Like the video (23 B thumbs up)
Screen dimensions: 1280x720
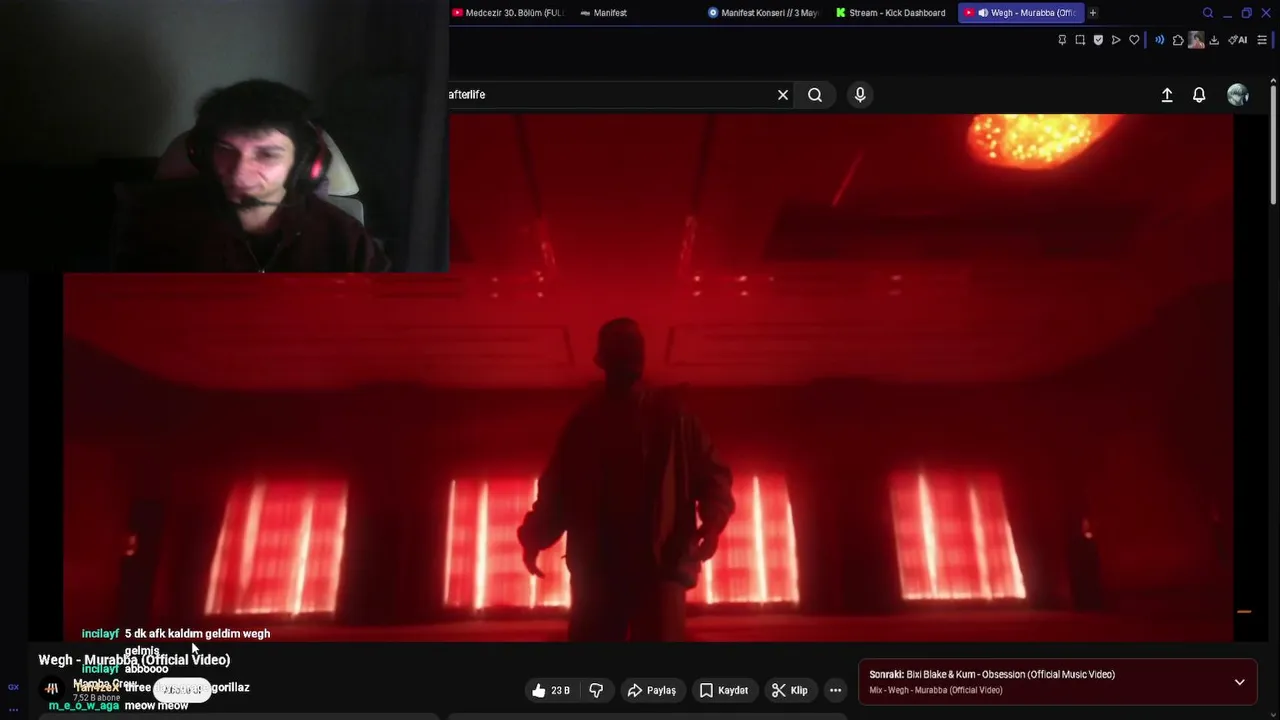(x=551, y=690)
